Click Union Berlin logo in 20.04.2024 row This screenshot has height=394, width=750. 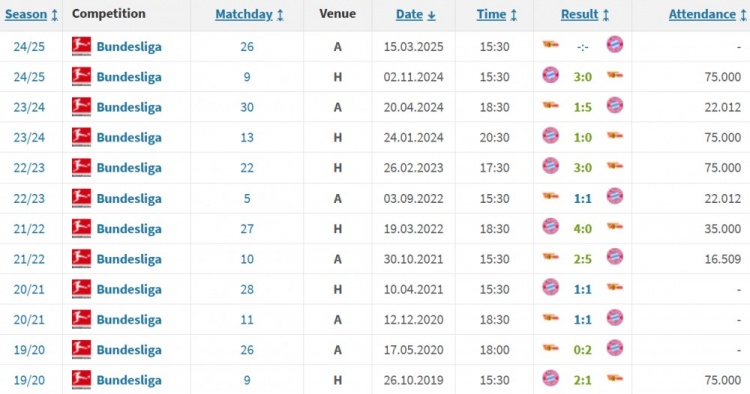(x=551, y=105)
